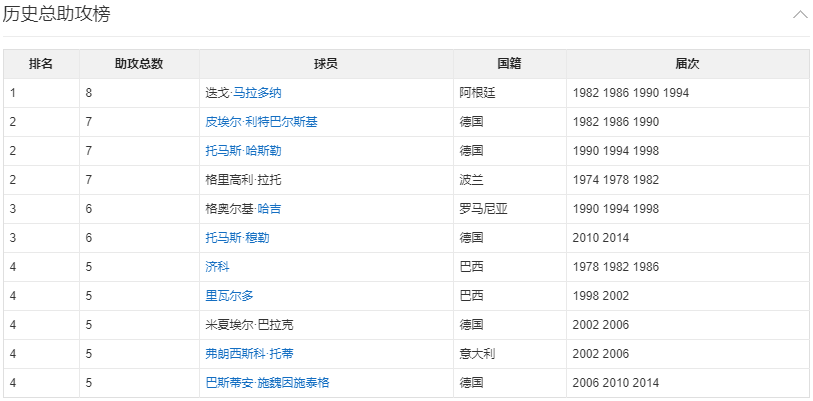Click the 助攻总数 column header

(x=139, y=64)
